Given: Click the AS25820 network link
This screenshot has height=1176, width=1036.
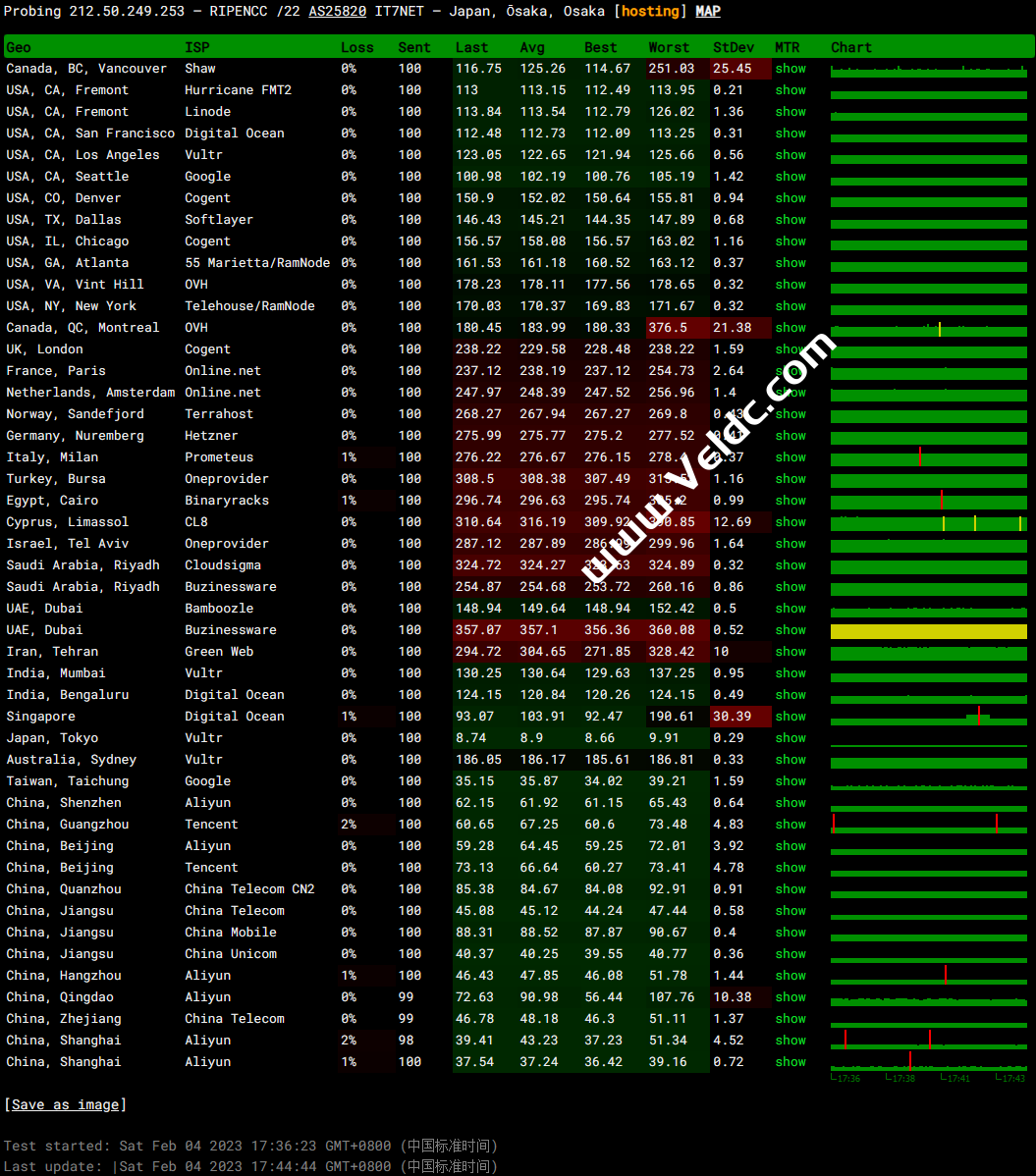Looking at the screenshot, I should coord(337,12).
